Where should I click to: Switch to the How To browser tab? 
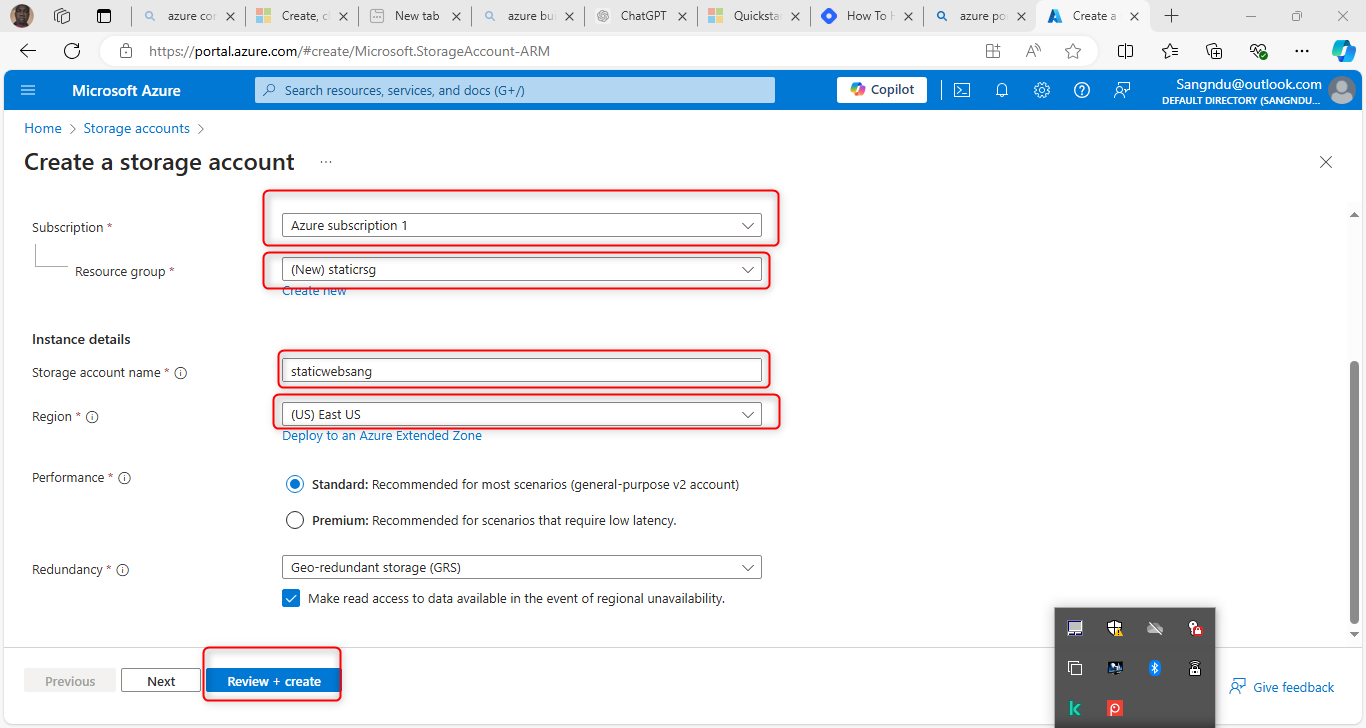[x=866, y=16]
